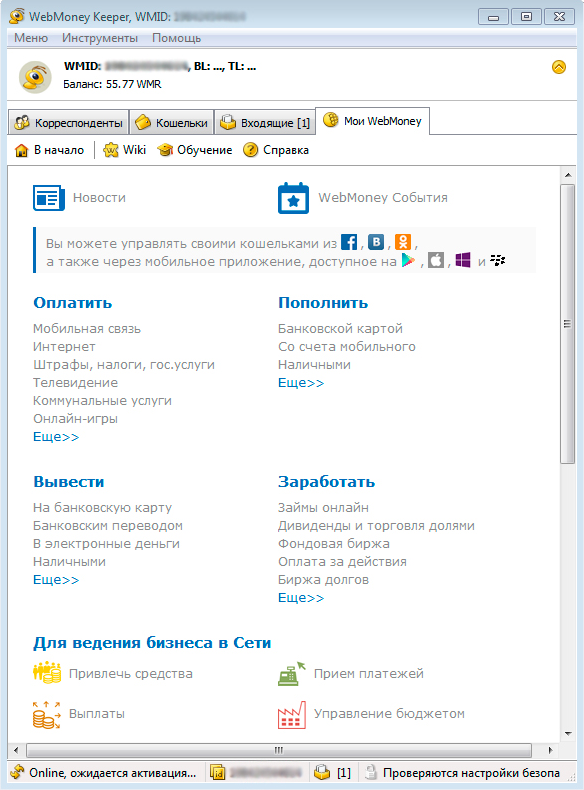The width and height of the screenshot is (584, 790).
Task: Click the Online status bar icon
Action: 17,772
